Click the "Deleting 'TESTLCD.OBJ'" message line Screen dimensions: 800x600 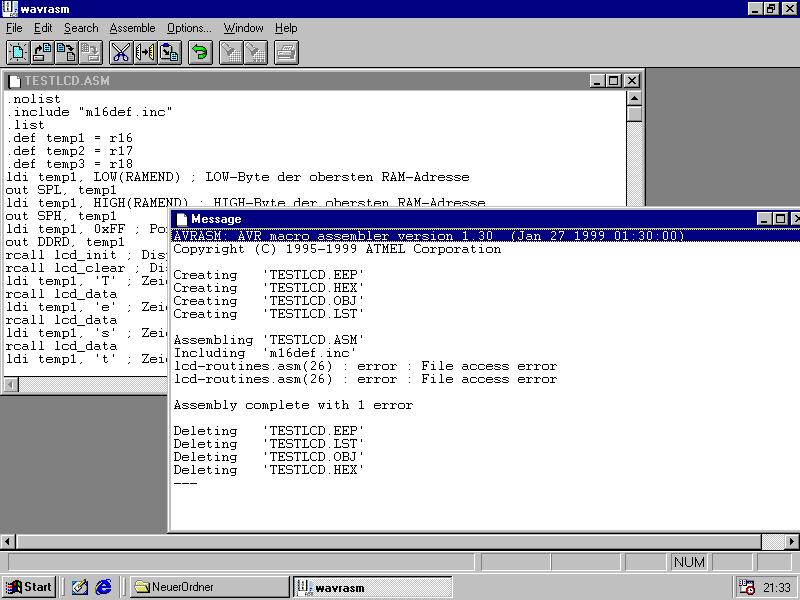(x=269, y=457)
